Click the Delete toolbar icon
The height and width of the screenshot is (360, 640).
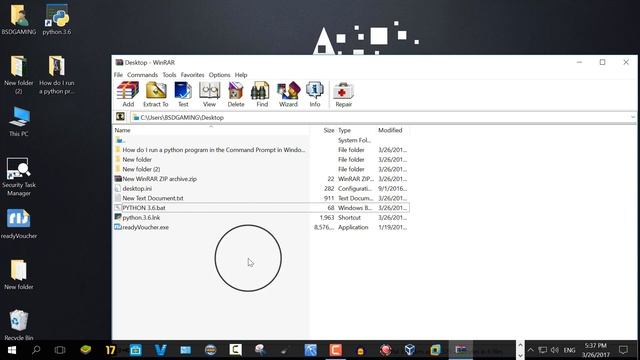click(236, 94)
